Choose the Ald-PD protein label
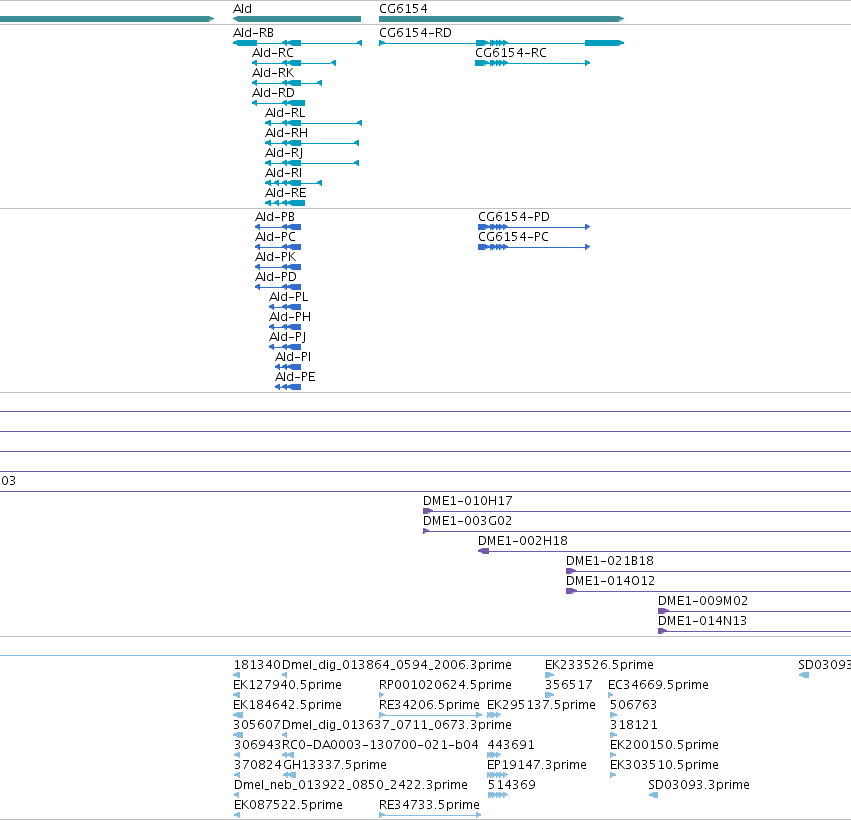Viewport: 851px width, 820px height. coord(276,277)
